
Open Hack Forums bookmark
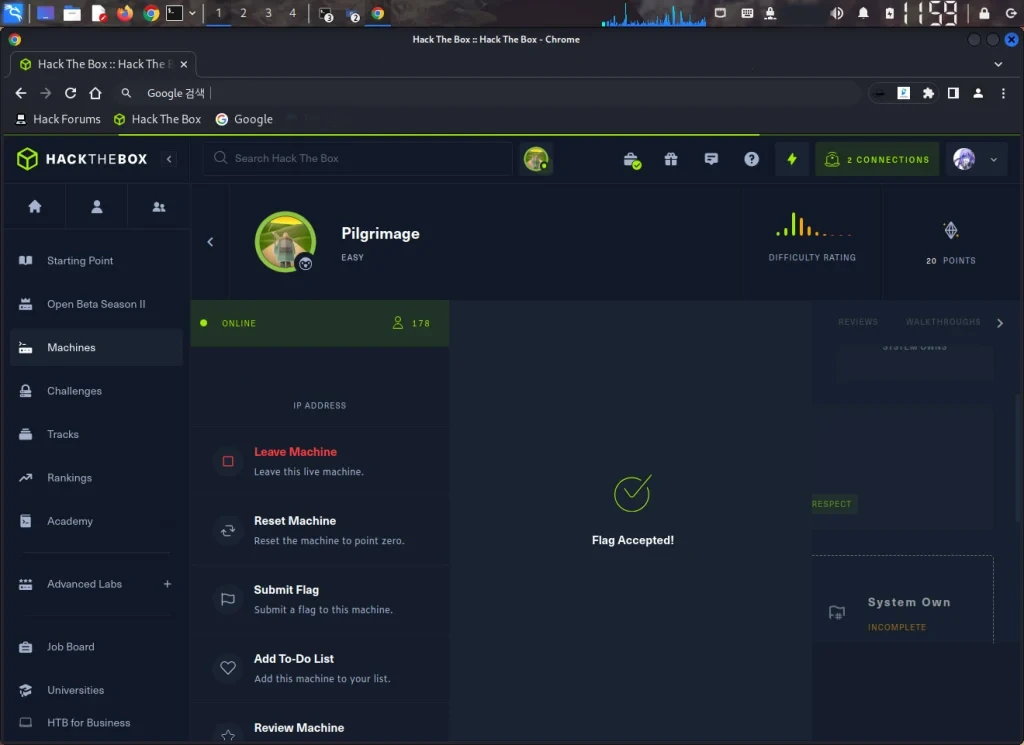coord(57,119)
